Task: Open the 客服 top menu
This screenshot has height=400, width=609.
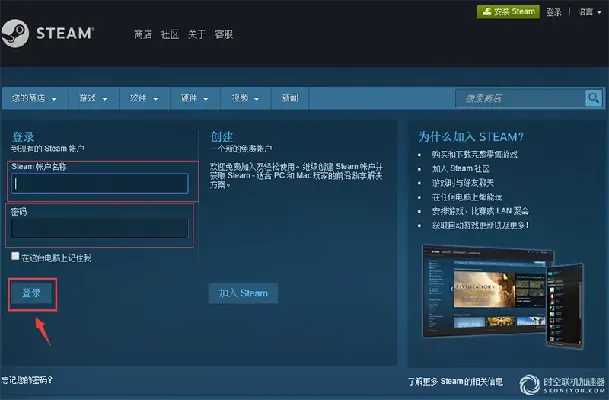Action: [x=224, y=35]
